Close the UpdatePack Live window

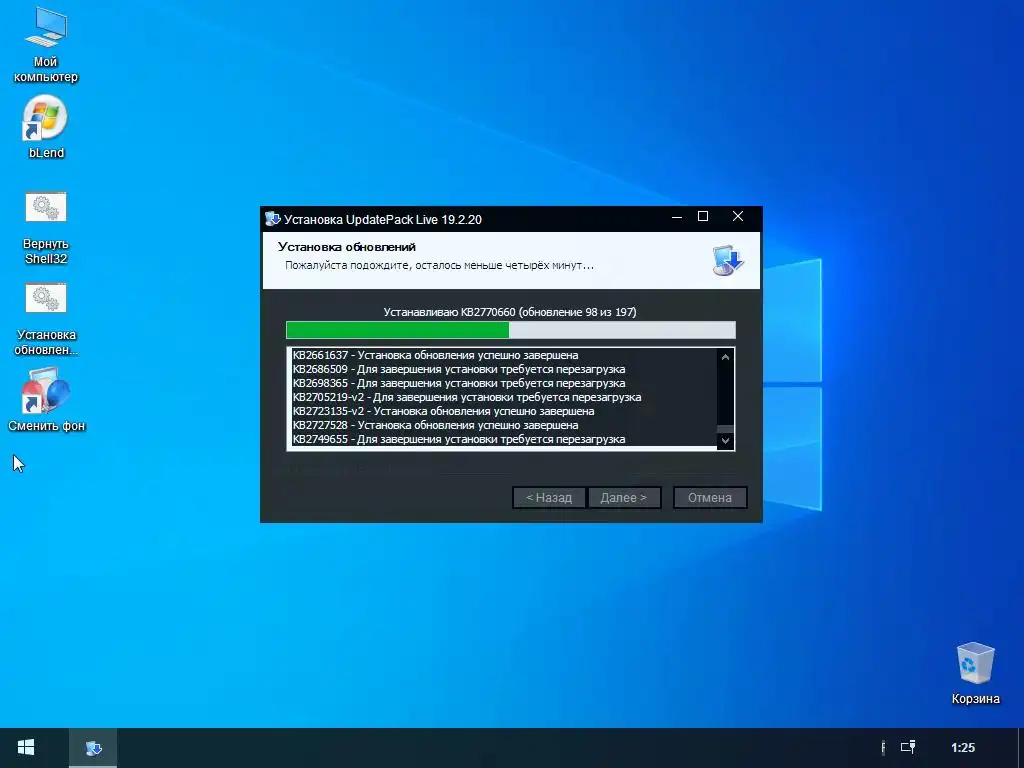(x=738, y=217)
